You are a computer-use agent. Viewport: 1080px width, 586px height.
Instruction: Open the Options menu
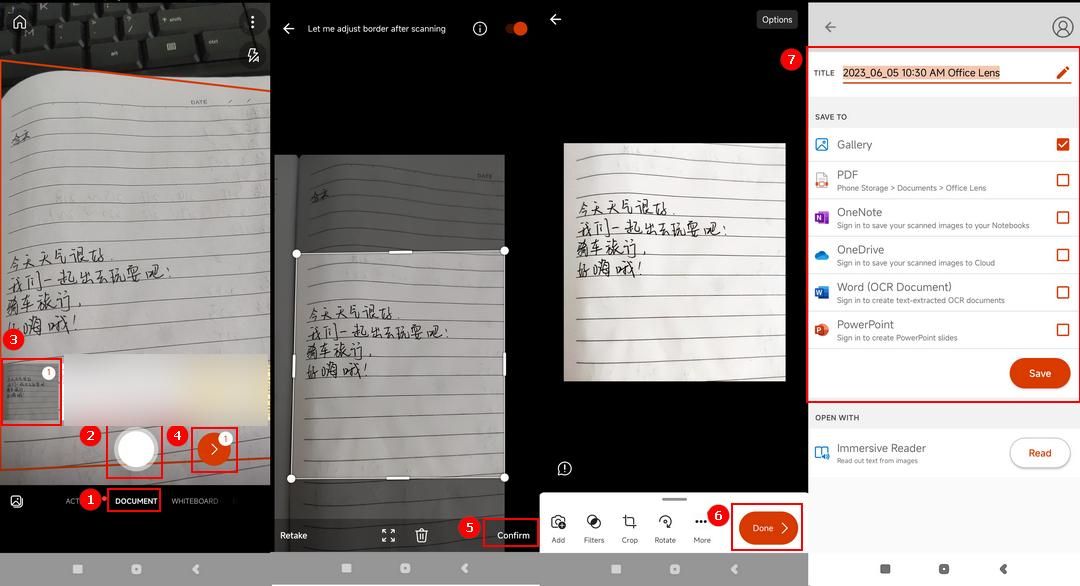pyautogui.click(x=777, y=18)
